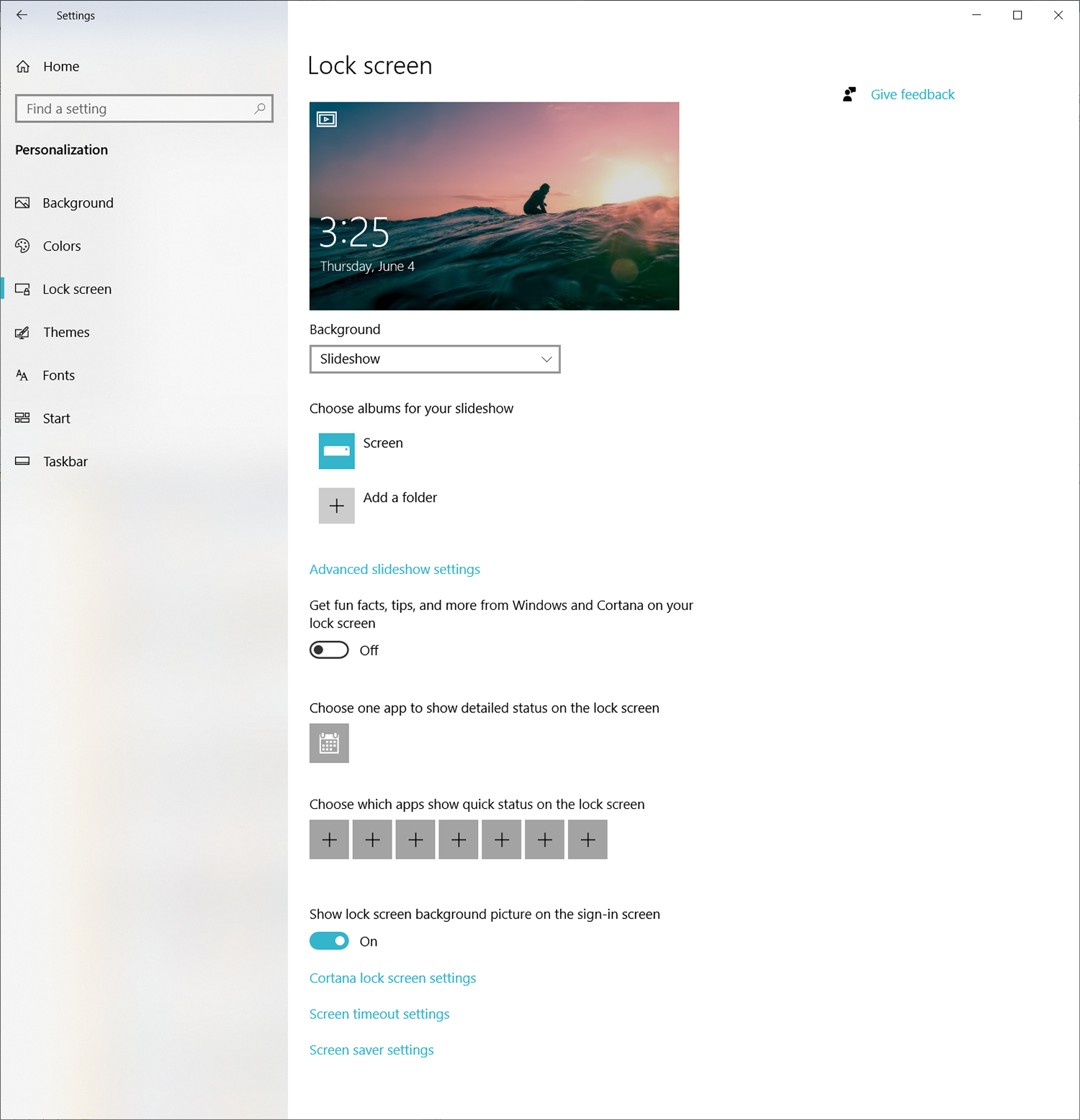
Task: Click the Screen album folder icon
Action: click(x=336, y=451)
